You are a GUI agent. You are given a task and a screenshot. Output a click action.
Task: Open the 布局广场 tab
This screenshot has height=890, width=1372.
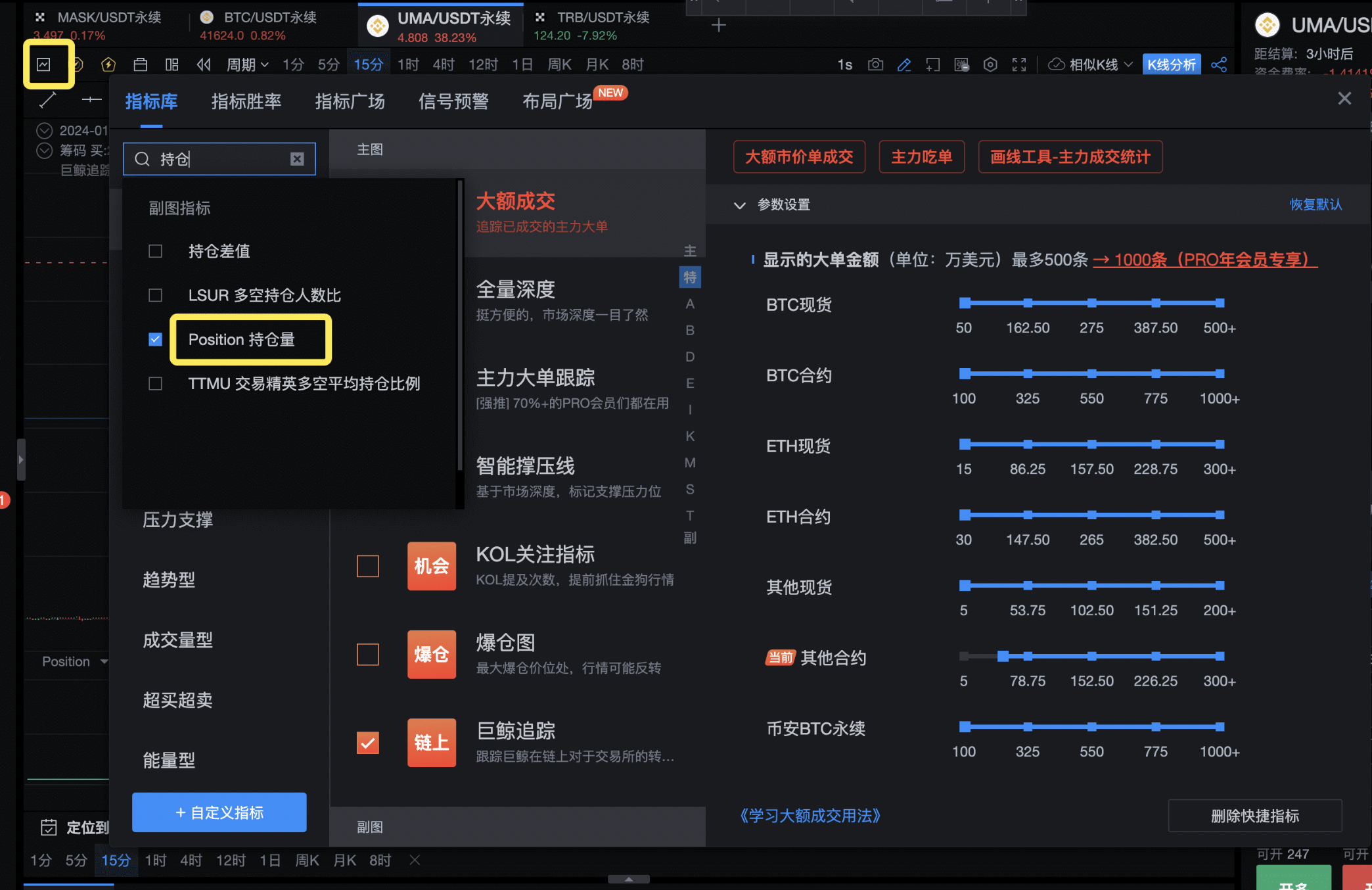click(x=558, y=101)
